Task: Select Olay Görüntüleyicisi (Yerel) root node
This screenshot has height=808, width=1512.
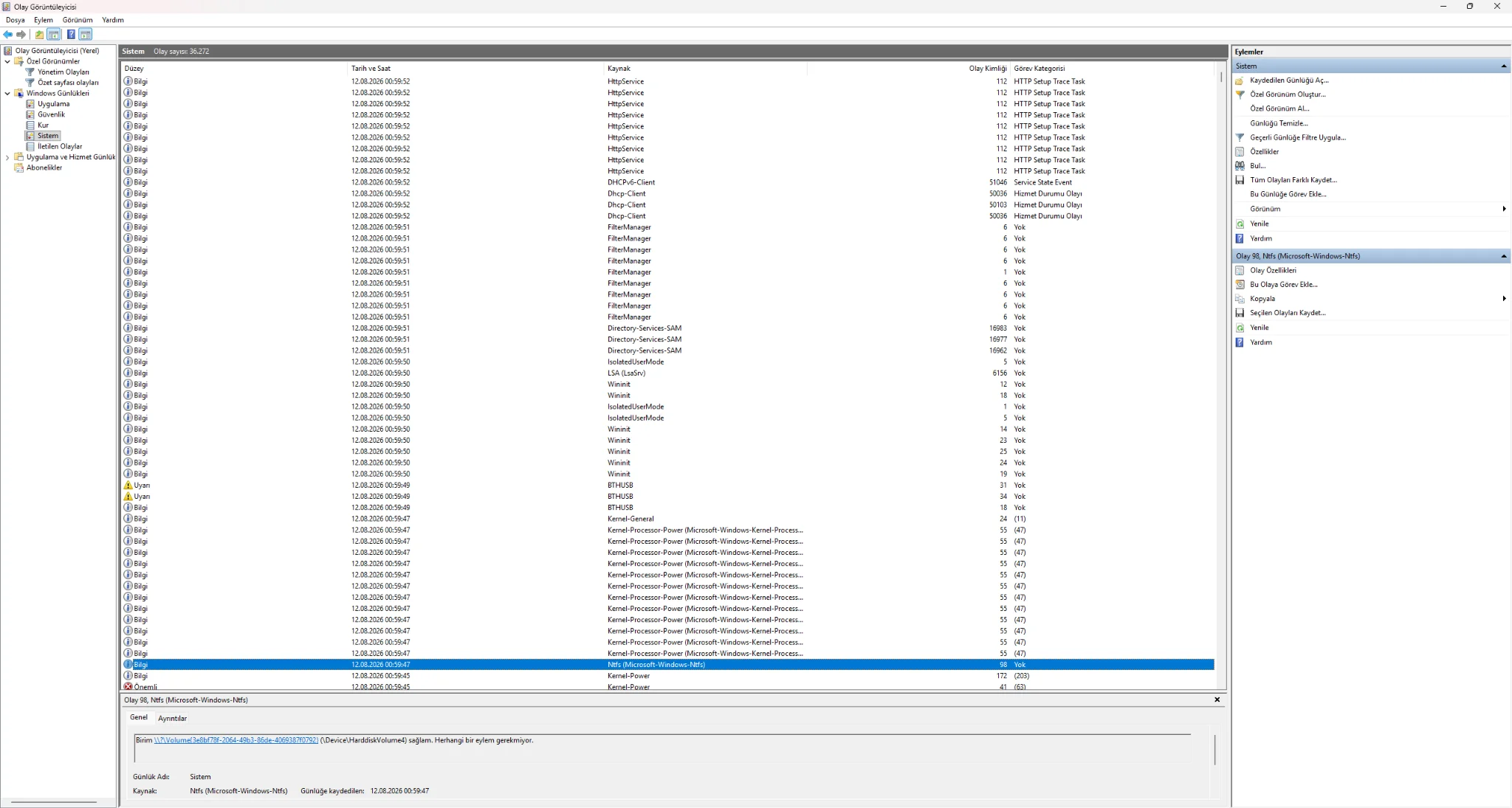Action: pyautogui.click(x=57, y=51)
